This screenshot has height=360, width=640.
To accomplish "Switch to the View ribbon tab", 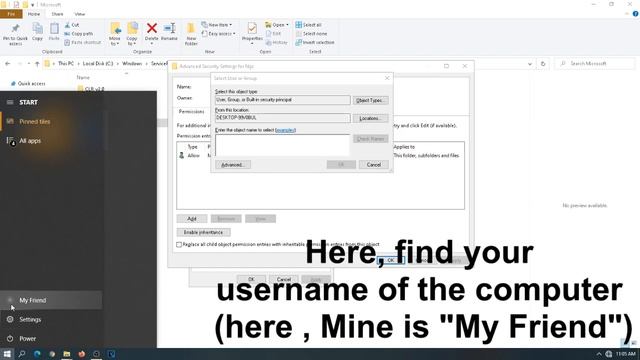I will tap(80, 14).
